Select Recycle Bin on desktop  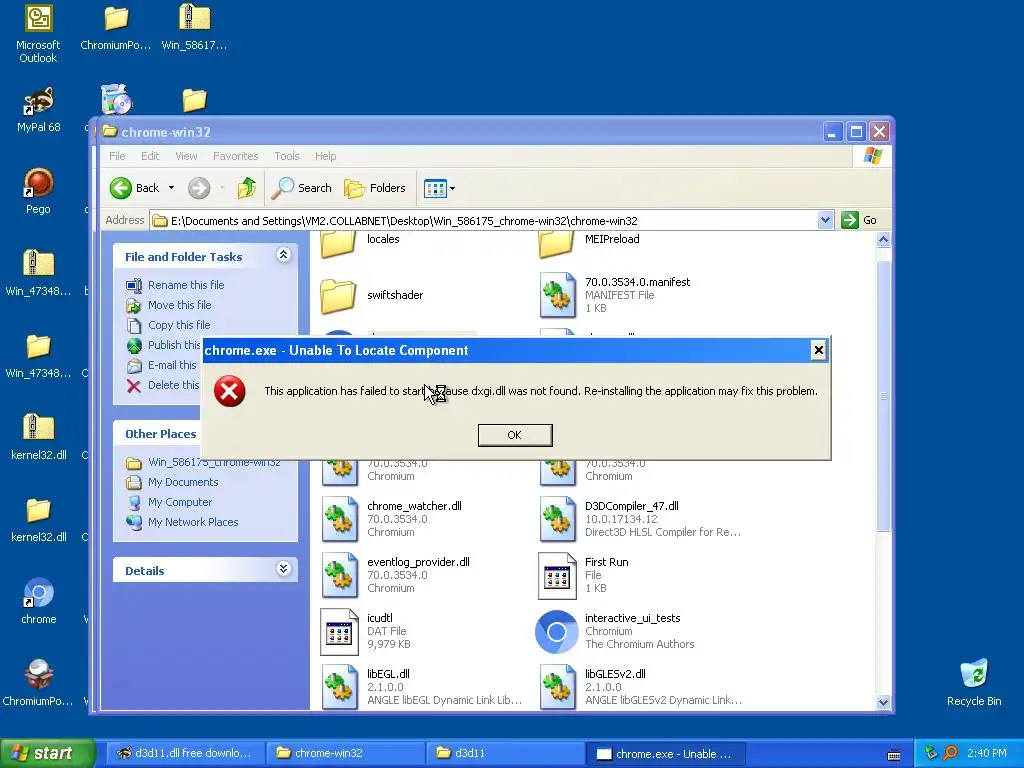974,682
